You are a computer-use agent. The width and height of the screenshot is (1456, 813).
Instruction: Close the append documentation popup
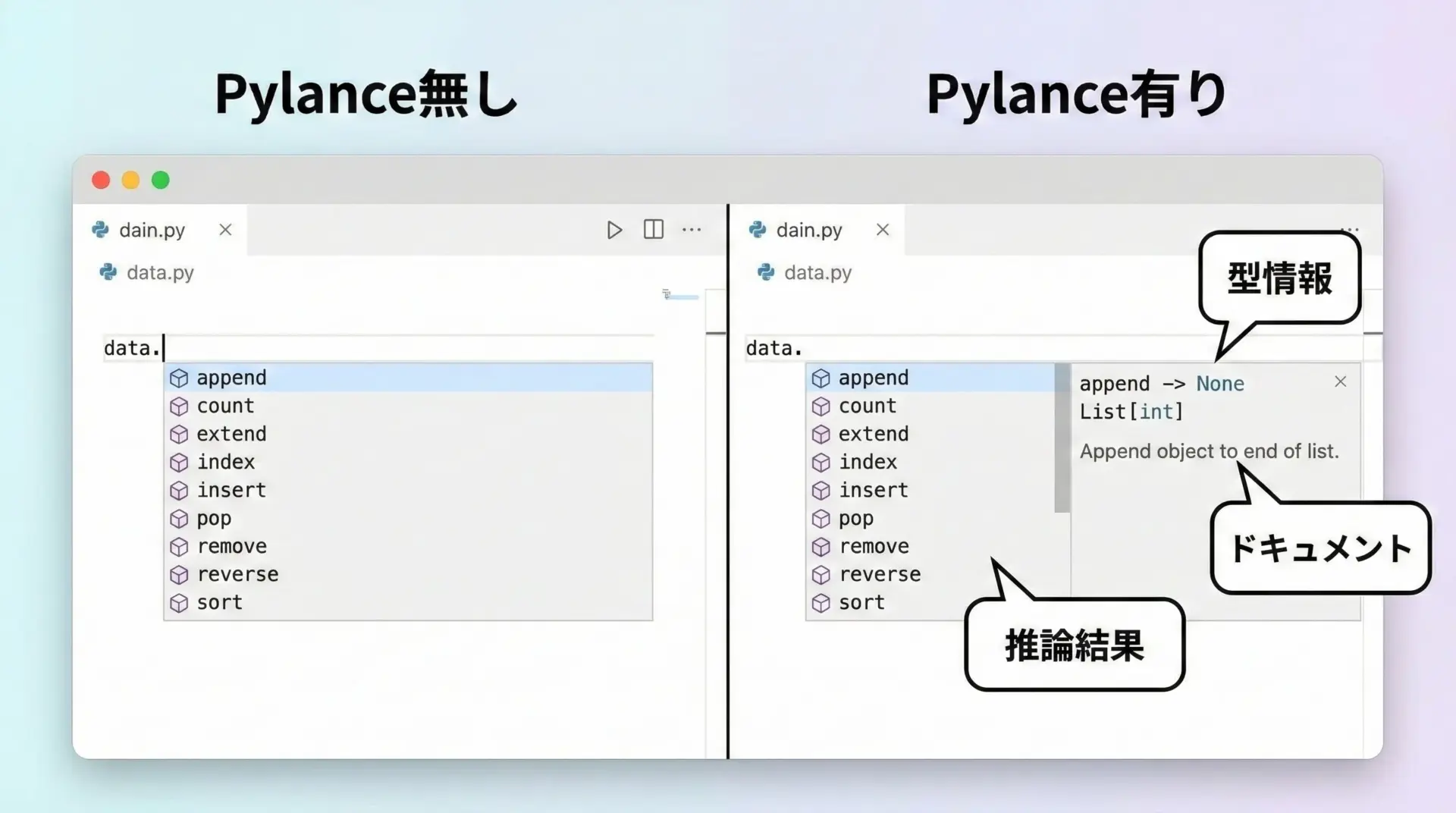[1340, 382]
